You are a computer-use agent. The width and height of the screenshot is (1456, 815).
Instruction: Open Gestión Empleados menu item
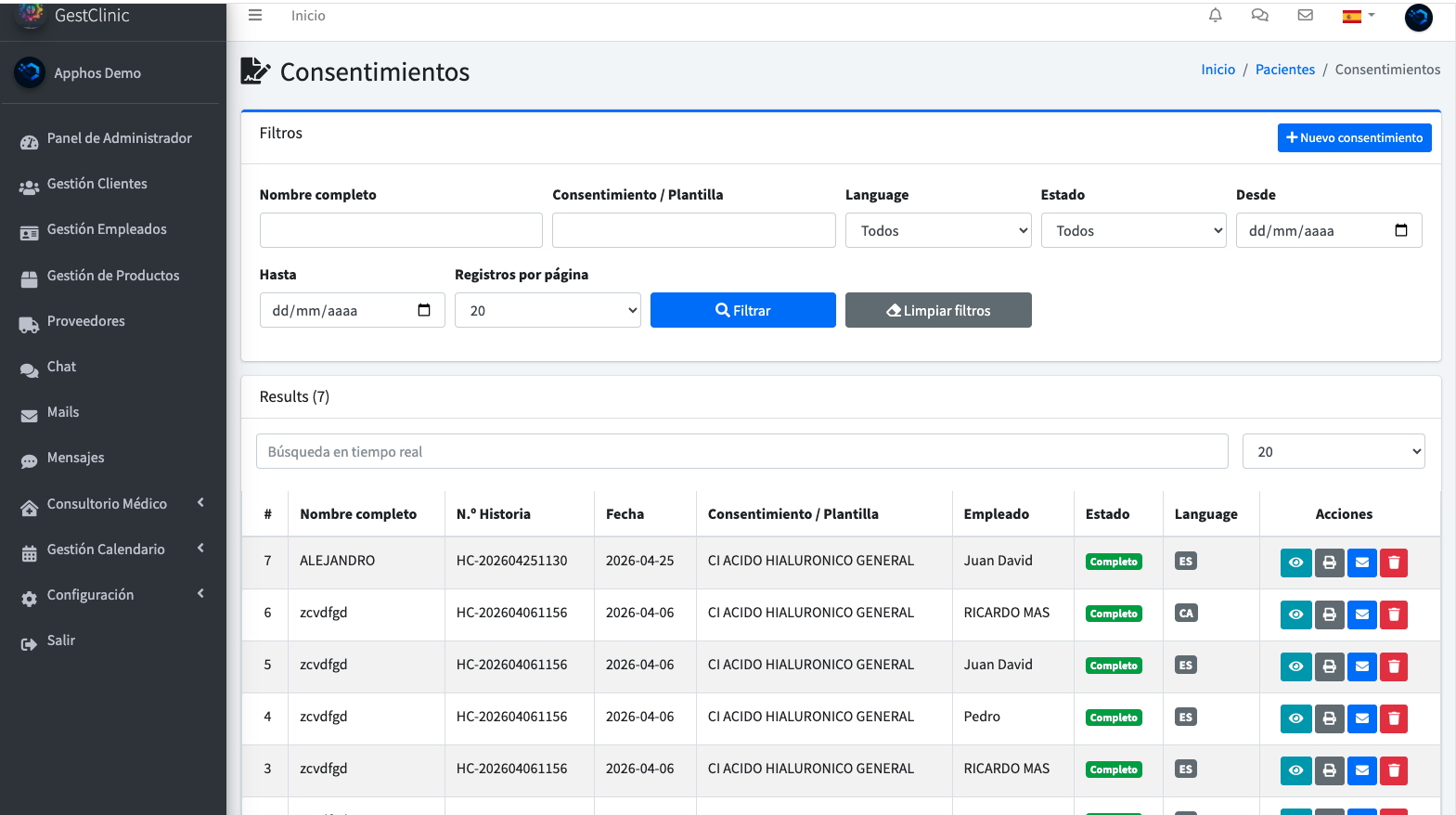pyautogui.click(x=112, y=229)
